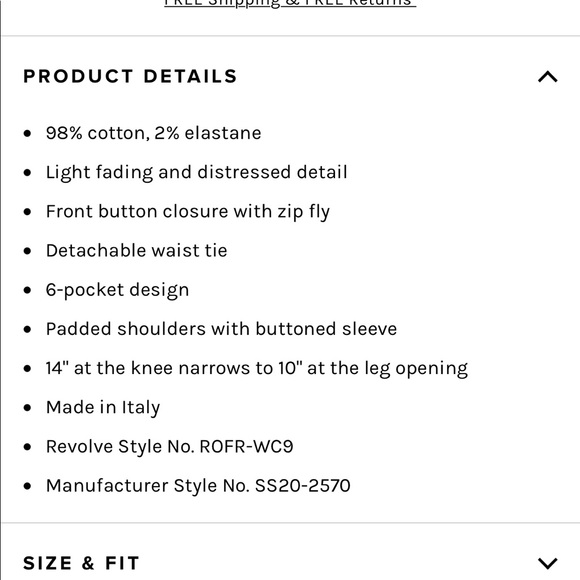This screenshot has height=580, width=580.
Task: Select the manufacturer style number SS20-2570
Action: click(303, 486)
